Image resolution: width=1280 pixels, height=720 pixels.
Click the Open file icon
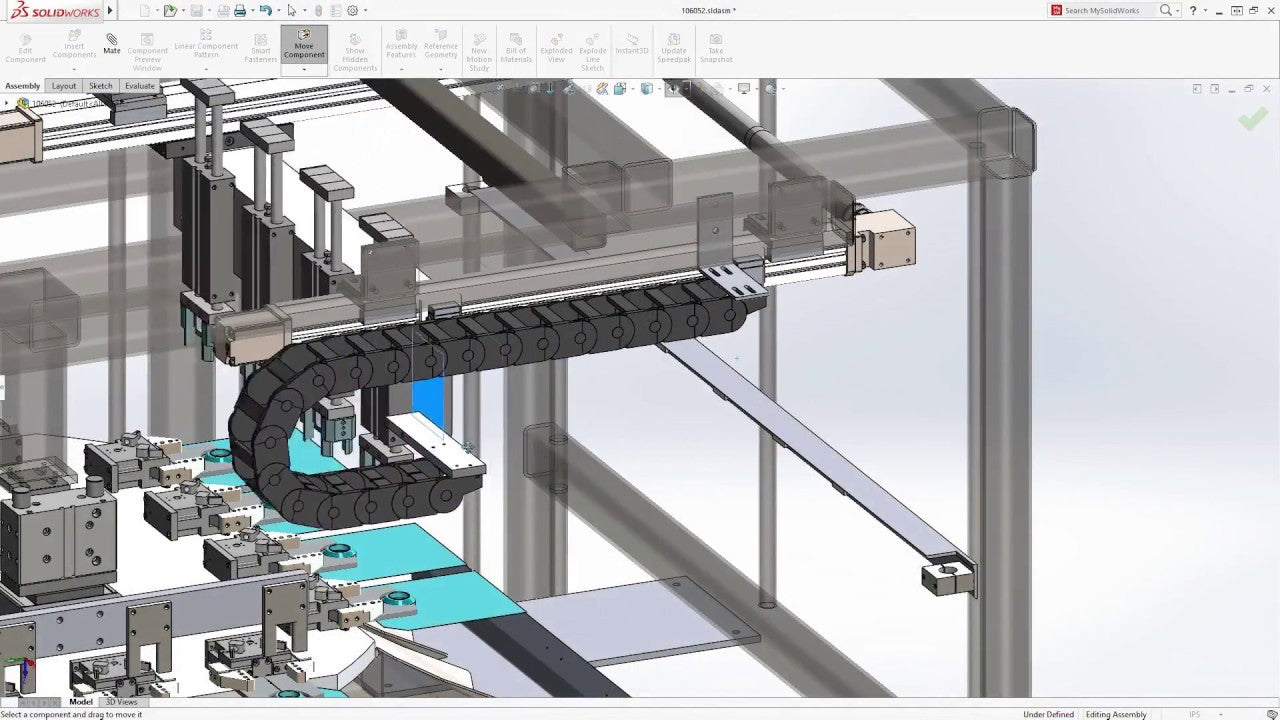coord(170,10)
